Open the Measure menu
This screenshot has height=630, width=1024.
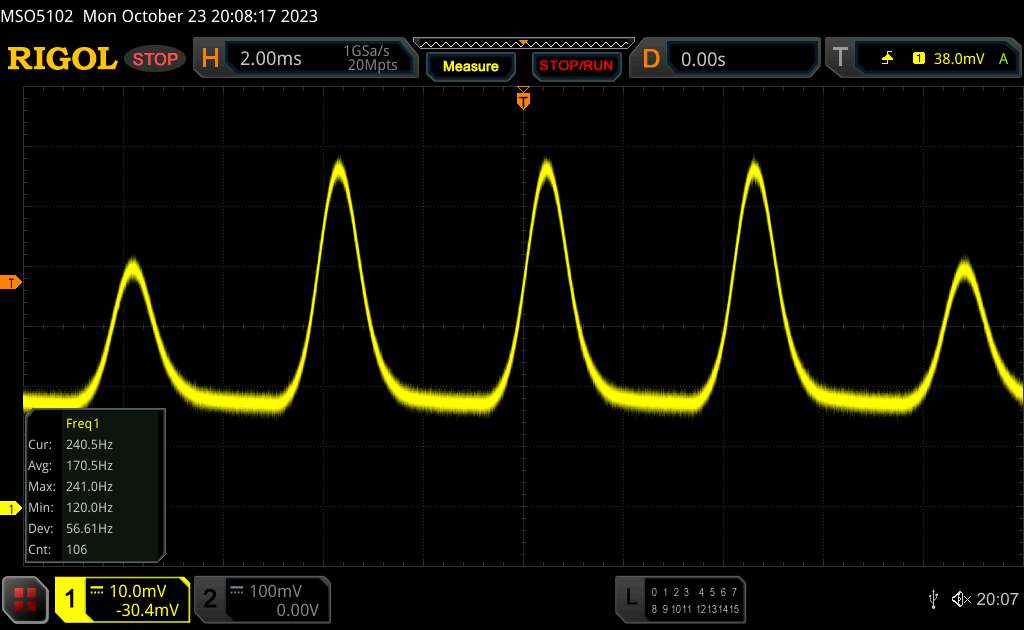[x=470, y=66]
